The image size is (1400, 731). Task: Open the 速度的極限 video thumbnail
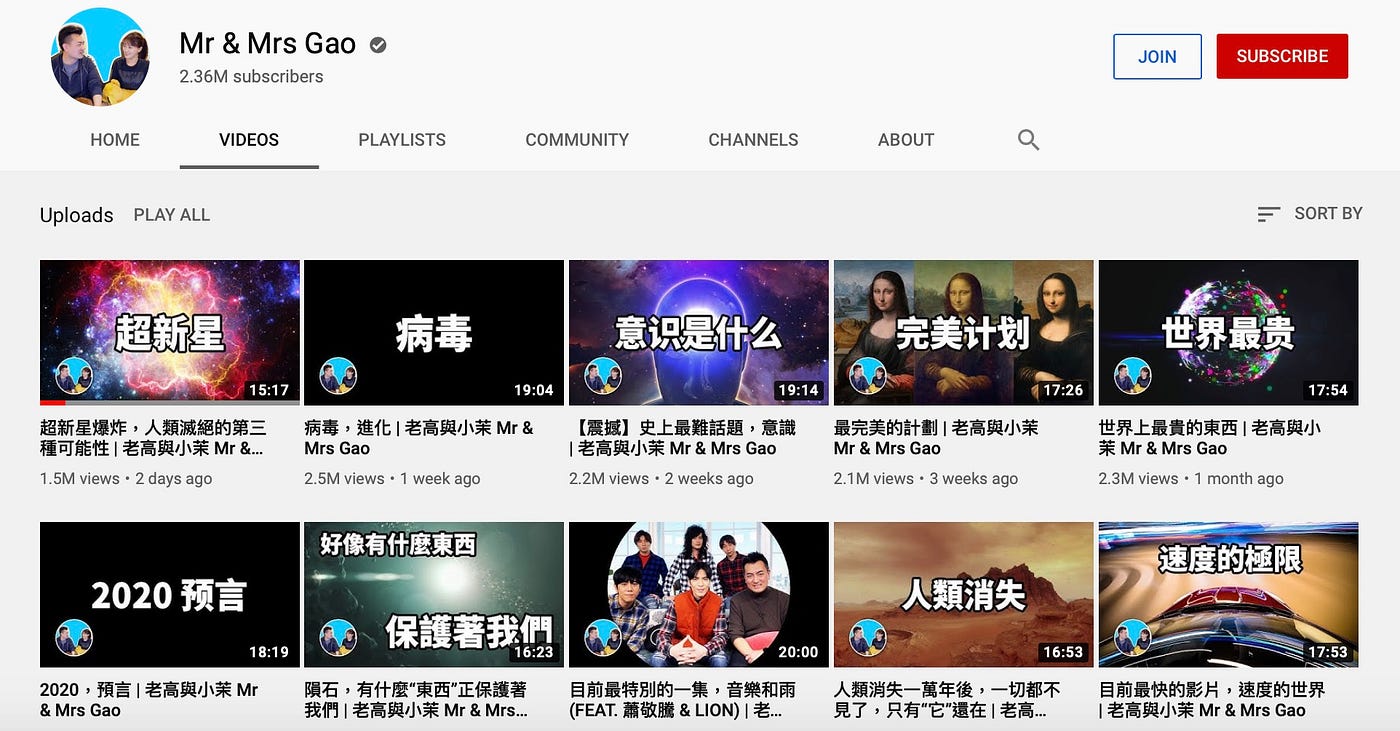click(1229, 595)
